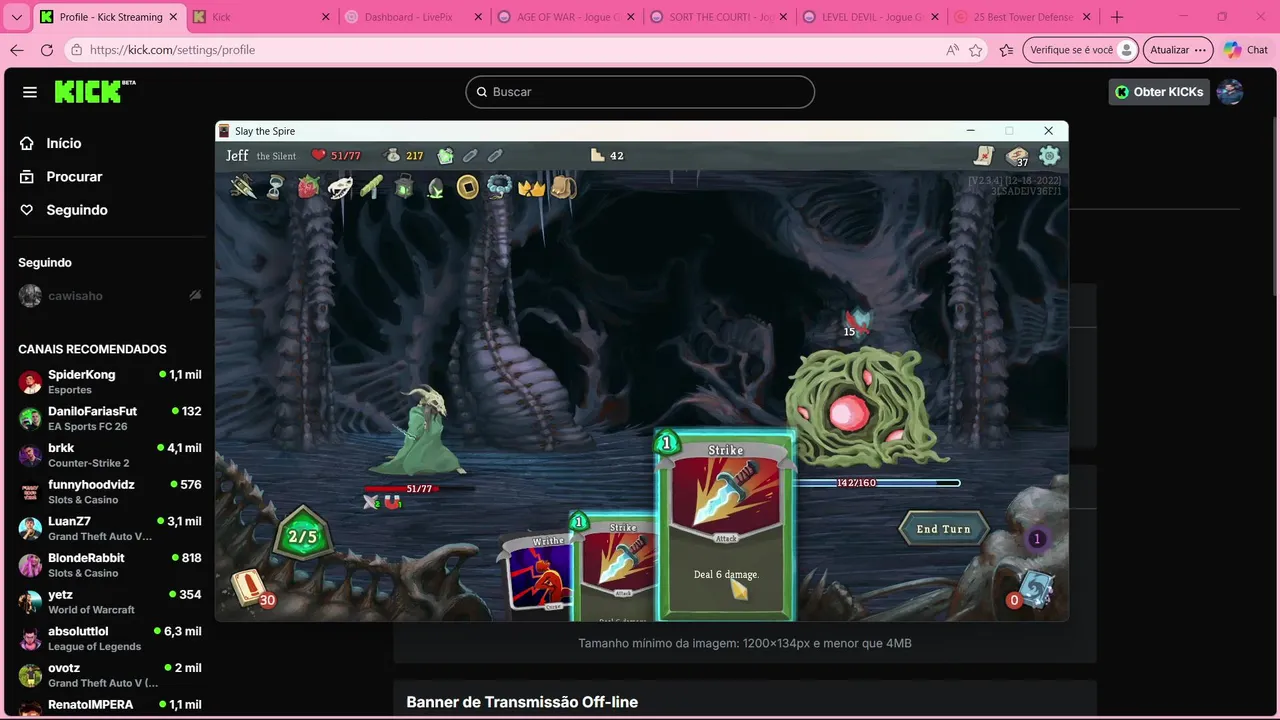Open LuanZ7 recommended channel
The height and width of the screenshot is (720, 1280).
point(109,528)
